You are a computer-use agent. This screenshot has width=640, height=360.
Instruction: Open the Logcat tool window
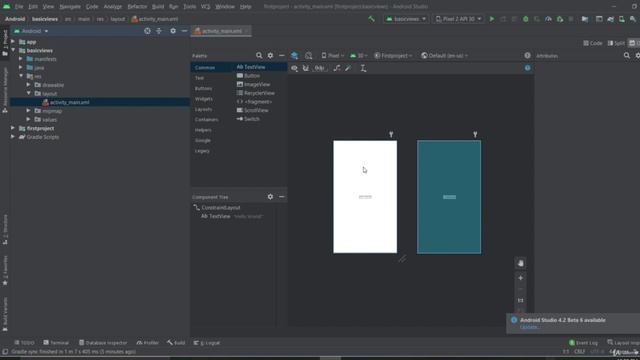pos(207,342)
